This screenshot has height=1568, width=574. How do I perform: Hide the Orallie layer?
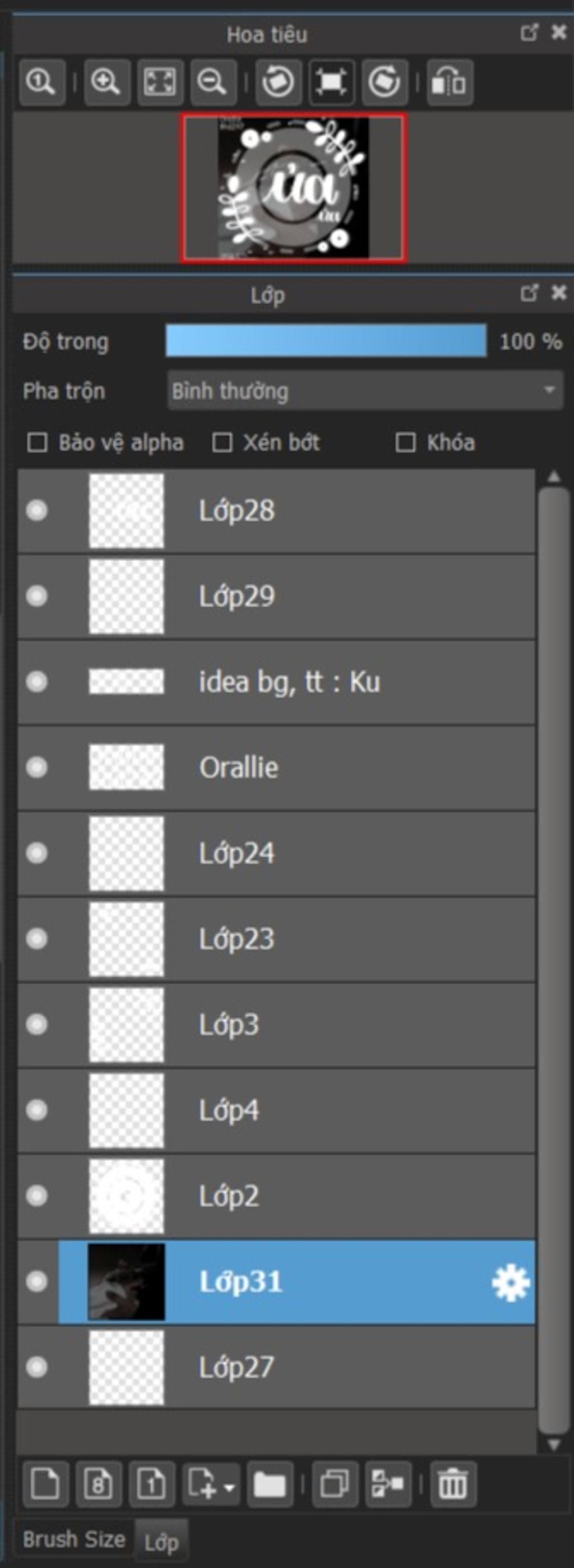coord(36,767)
